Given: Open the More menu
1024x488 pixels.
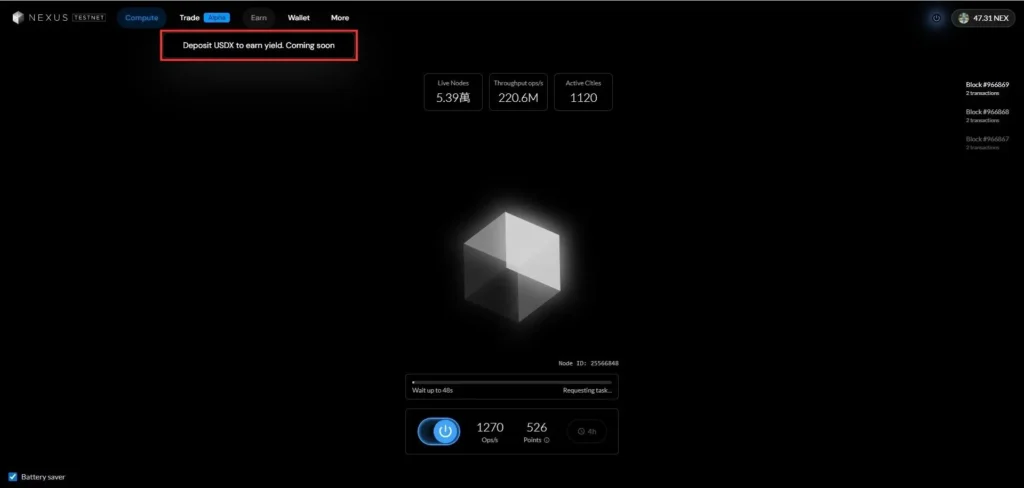Looking at the screenshot, I should pos(340,18).
